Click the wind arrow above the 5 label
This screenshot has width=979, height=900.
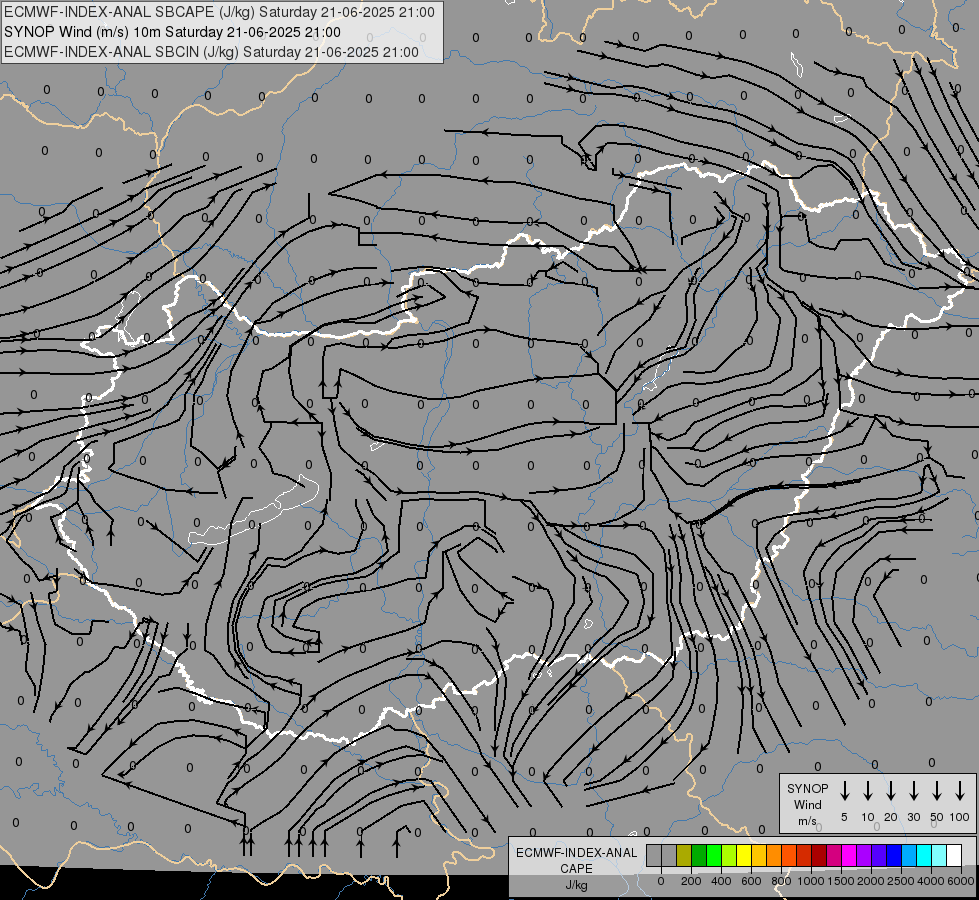click(845, 790)
